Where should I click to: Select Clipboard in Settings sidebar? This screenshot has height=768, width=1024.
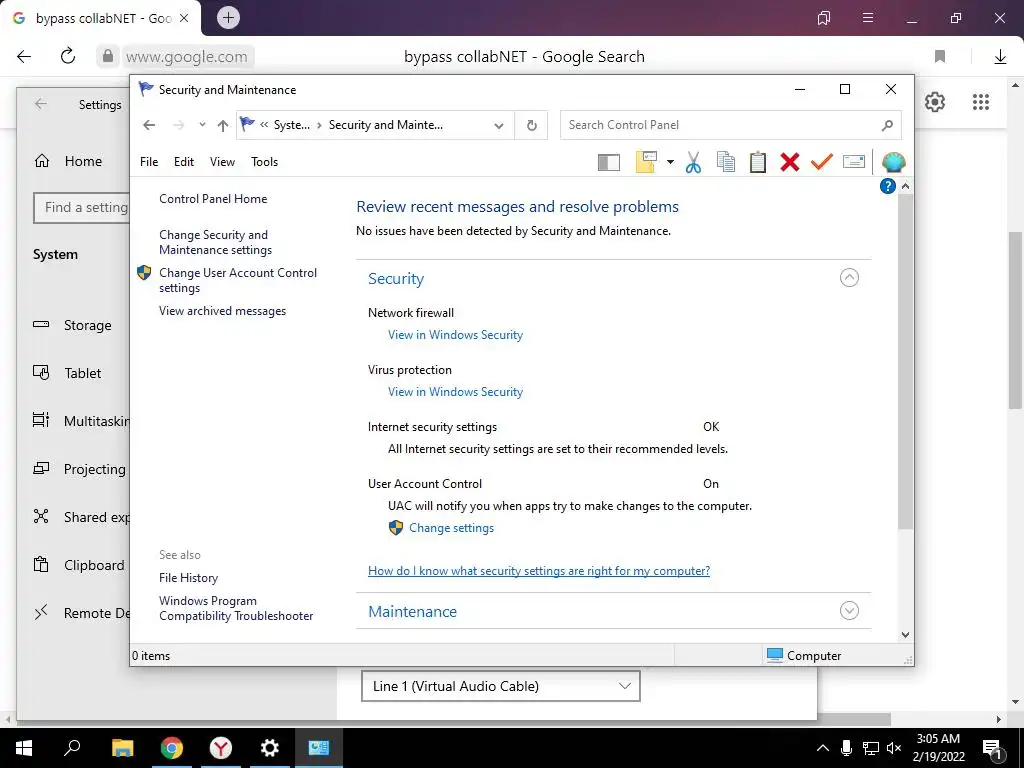pyautogui.click(x=94, y=565)
